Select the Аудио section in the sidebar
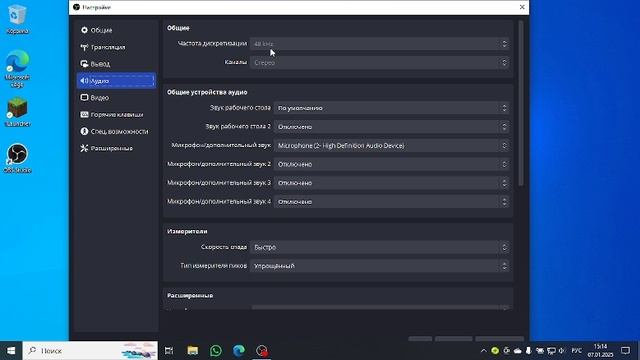640x360 pixels. point(116,81)
